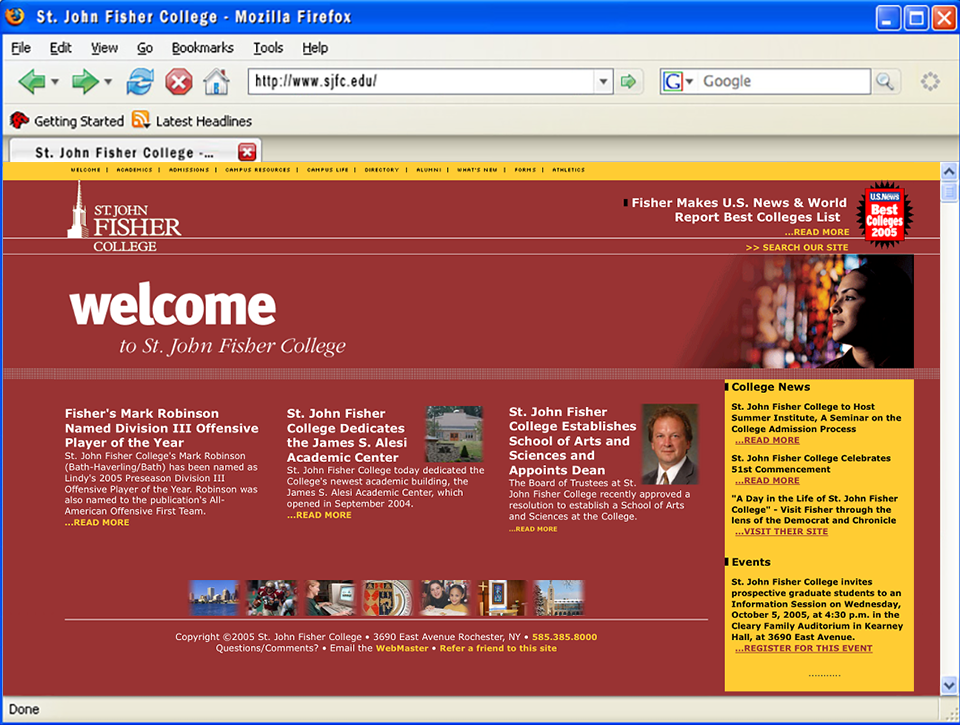Click Register For This Event link
The height and width of the screenshot is (725, 960).
click(x=803, y=648)
